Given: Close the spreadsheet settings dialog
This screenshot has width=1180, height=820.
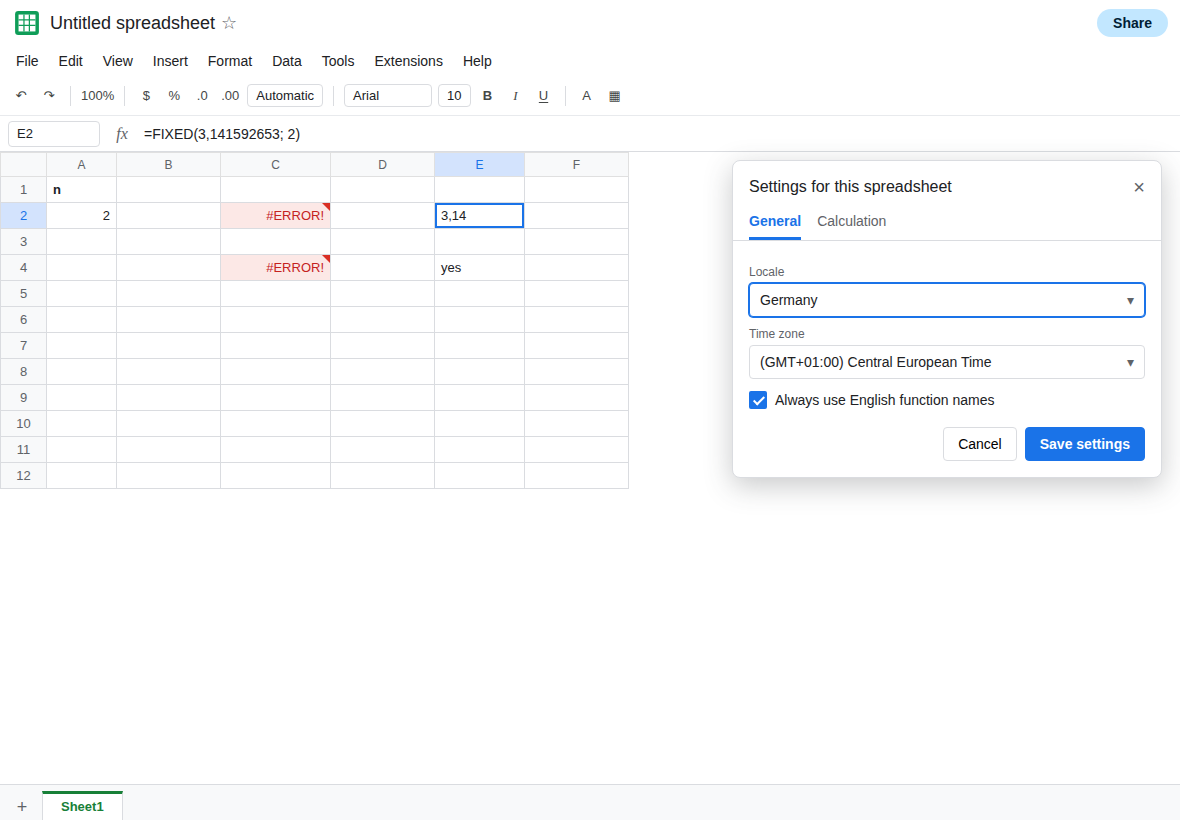Looking at the screenshot, I should (x=1139, y=187).
